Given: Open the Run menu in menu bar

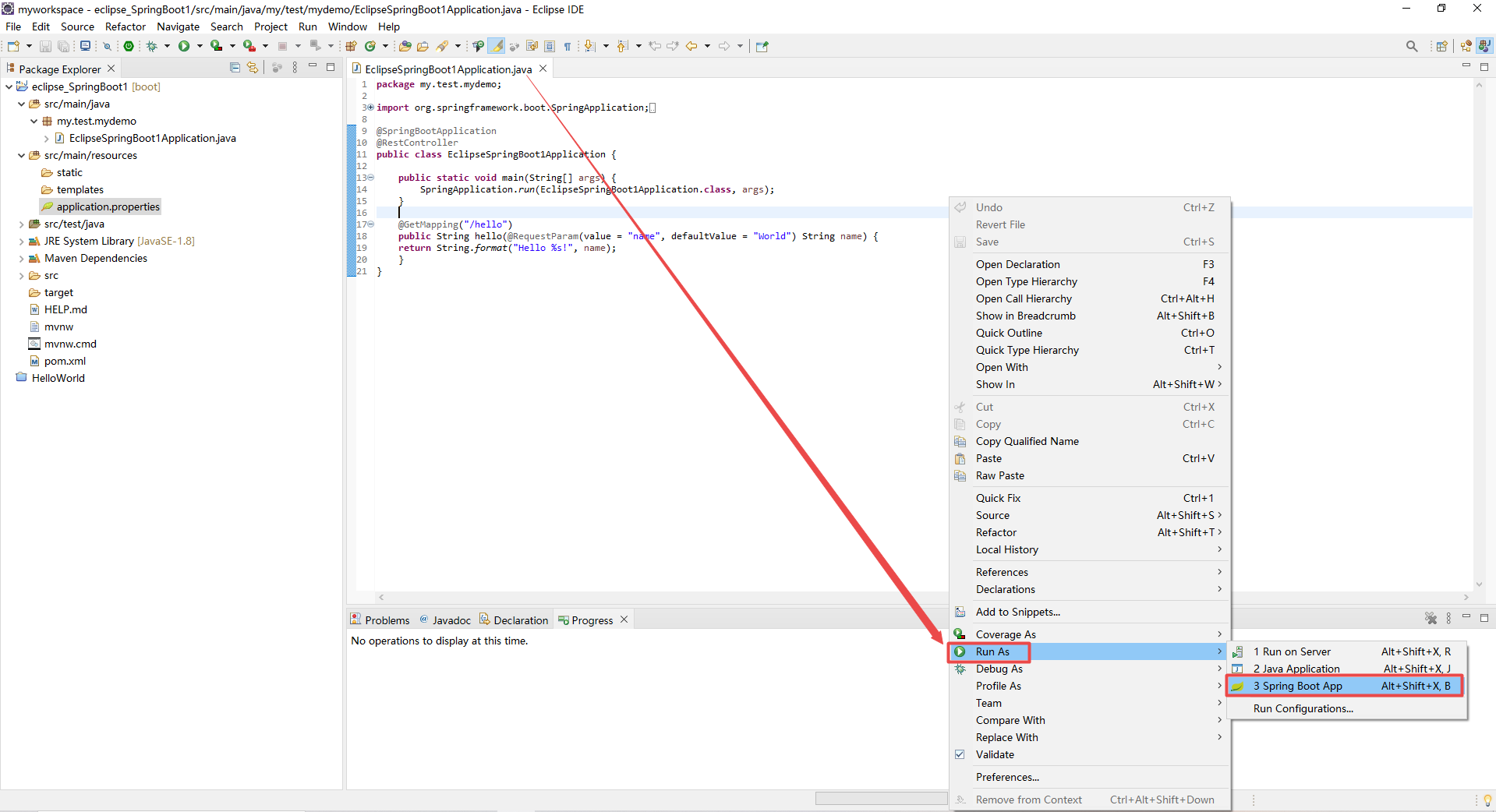Looking at the screenshot, I should tap(308, 26).
